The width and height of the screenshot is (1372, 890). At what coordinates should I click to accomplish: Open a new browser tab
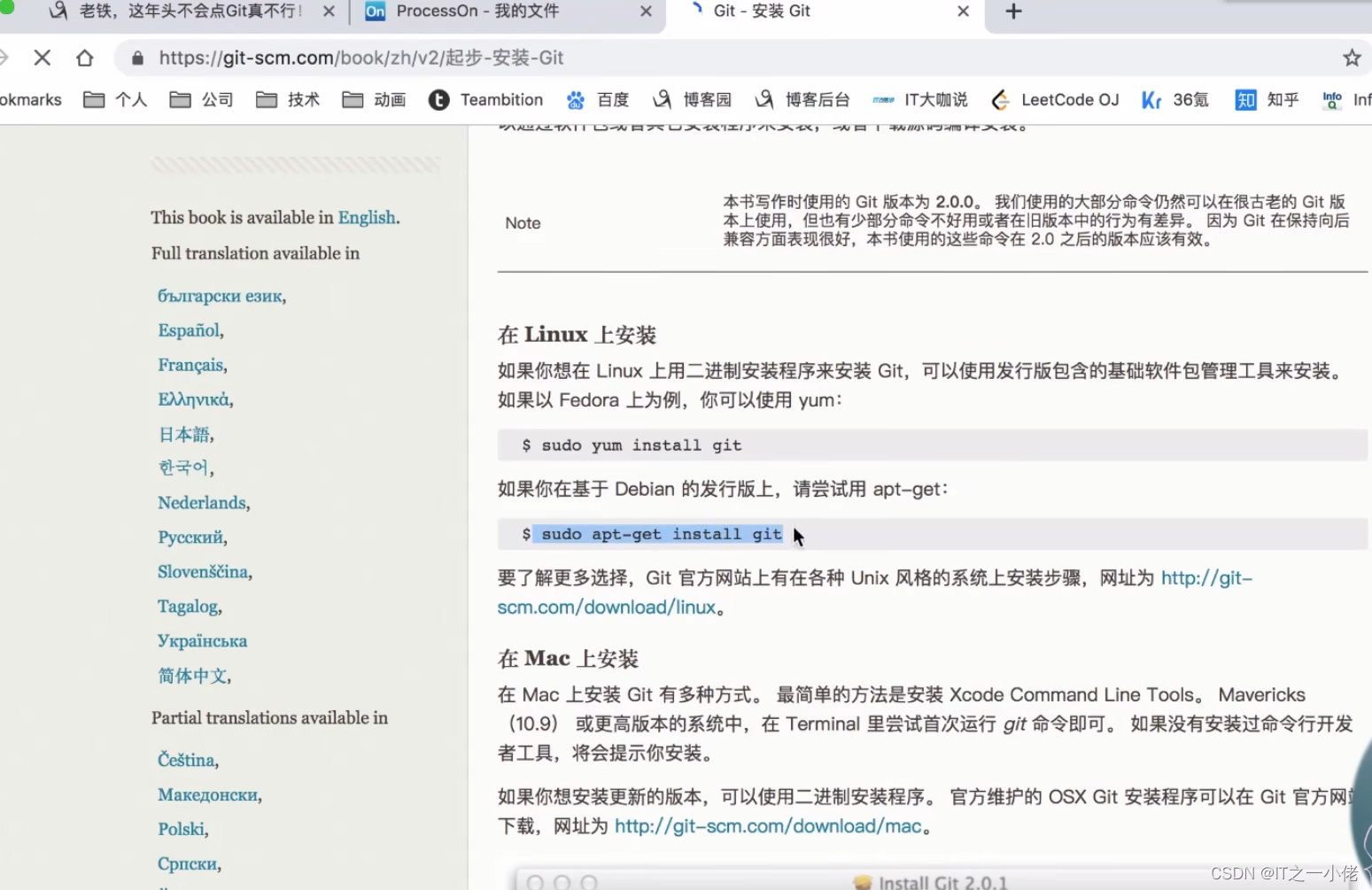pos(1014,12)
